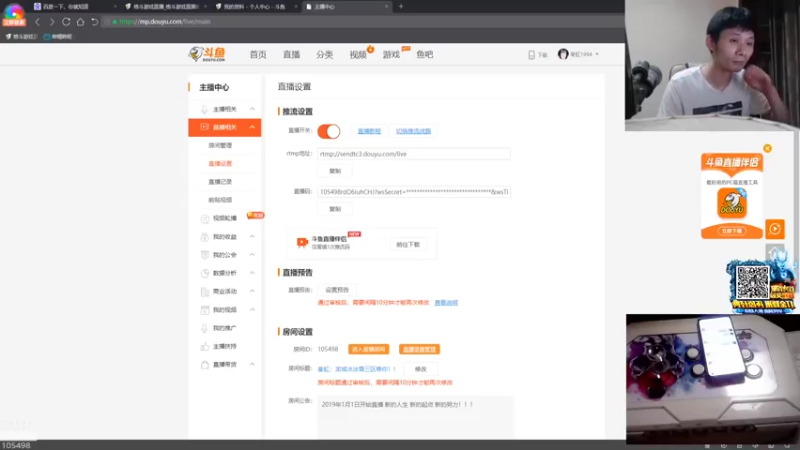Click 前往下载 for 斗鱼直播伴侣

pos(408,245)
